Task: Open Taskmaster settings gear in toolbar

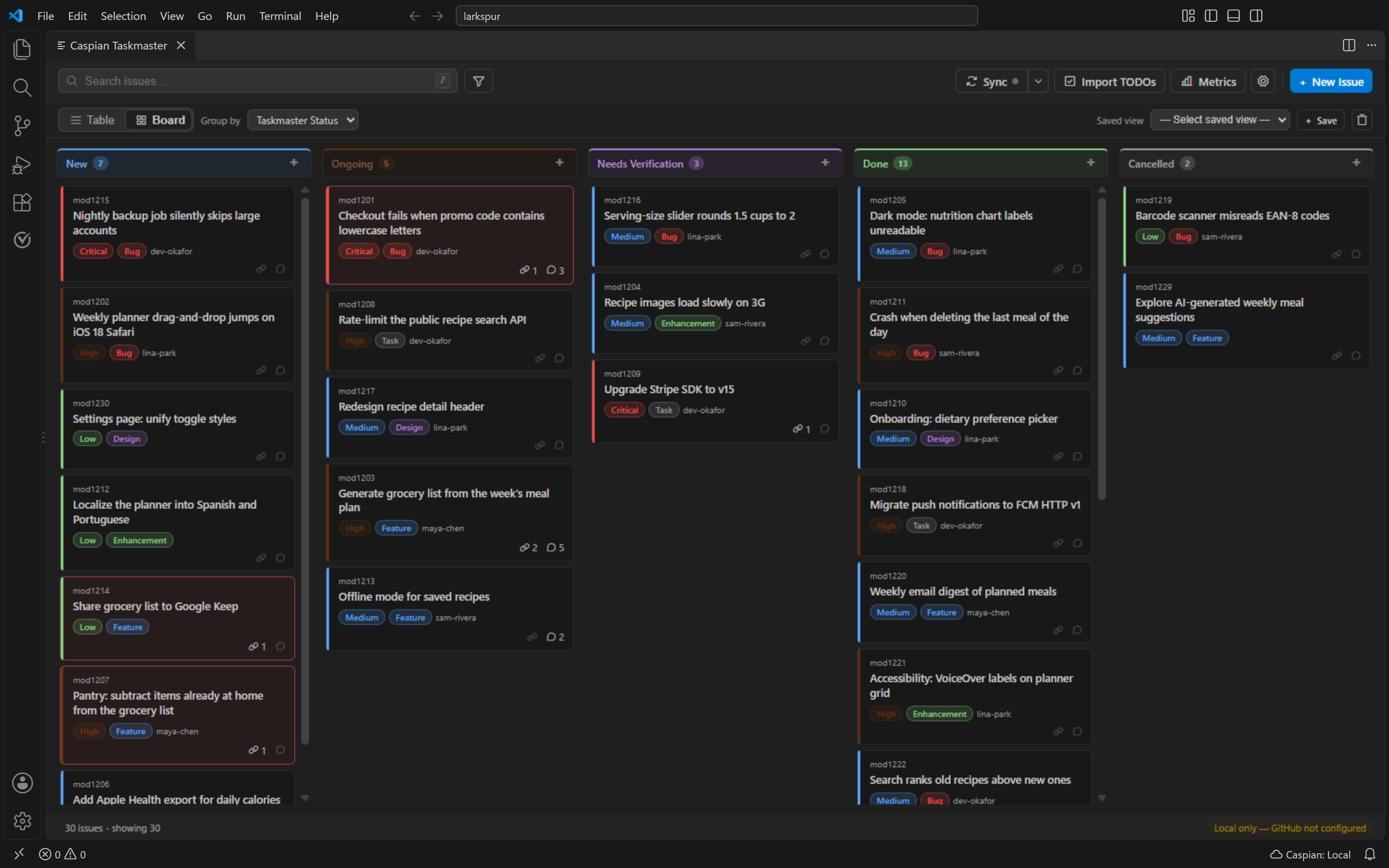Action: [x=1263, y=81]
